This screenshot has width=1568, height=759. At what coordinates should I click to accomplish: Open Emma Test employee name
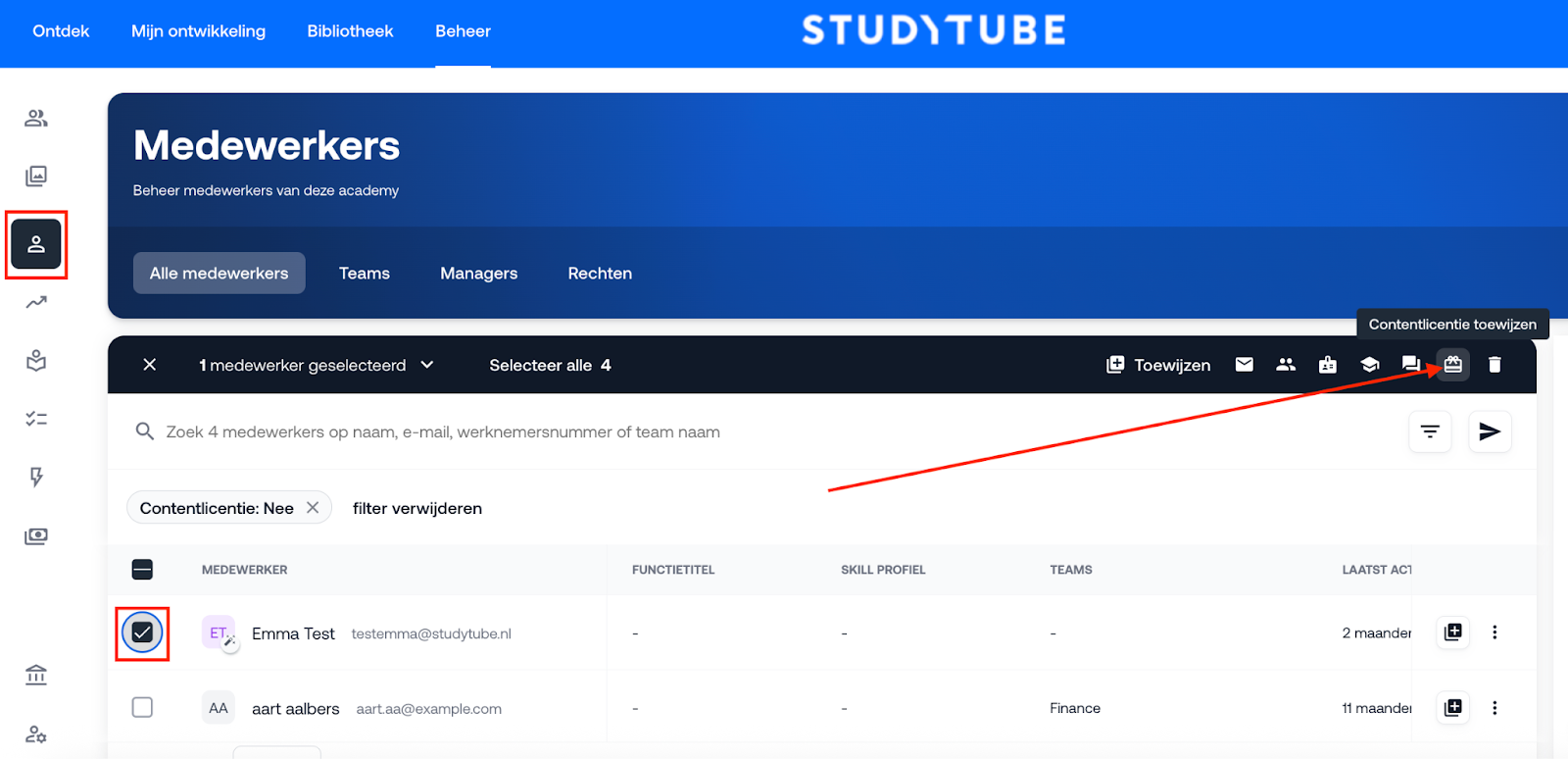pyautogui.click(x=293, y=633)
